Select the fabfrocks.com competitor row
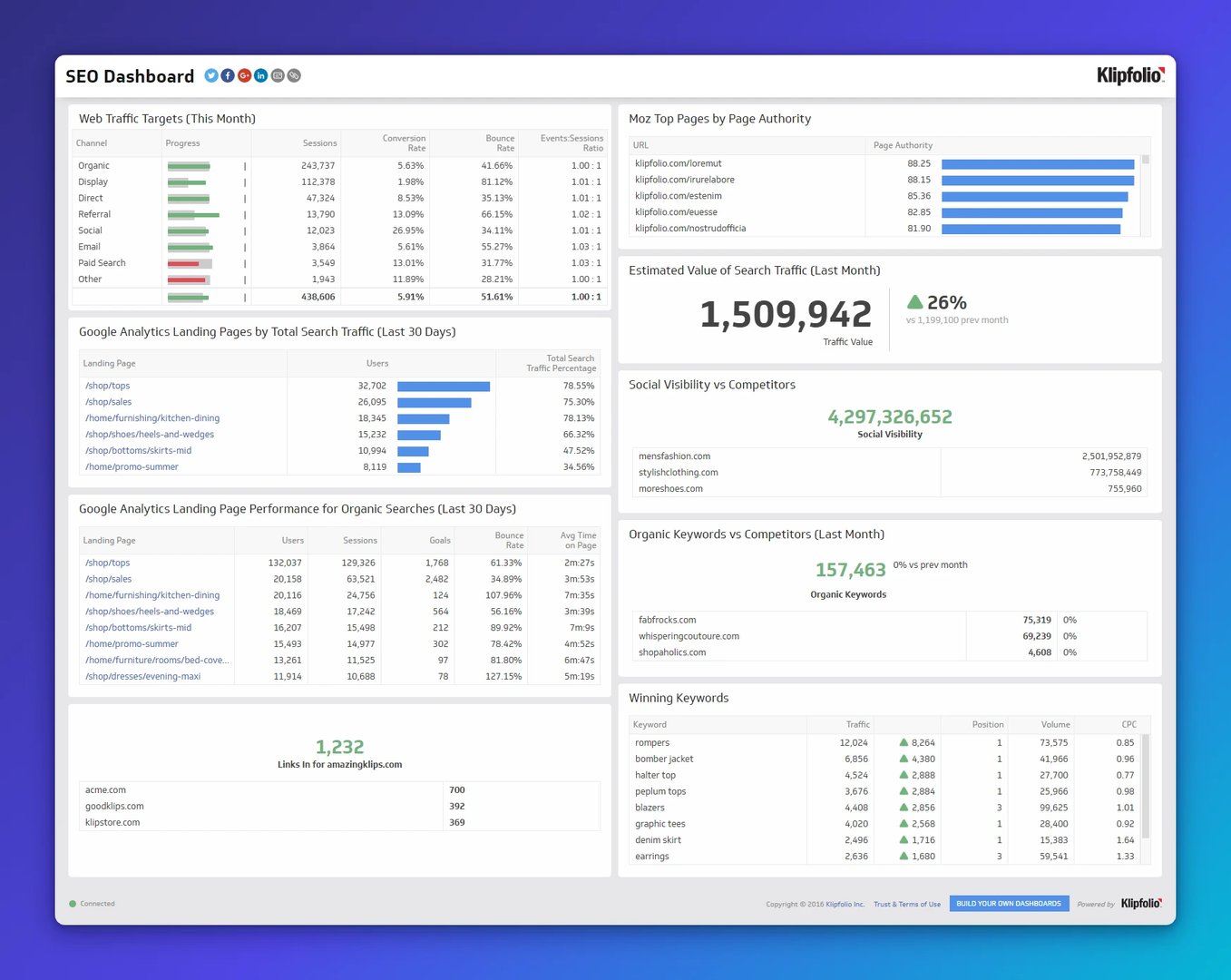Image resolution: width=1231 pixels, height=980 pixels. pos(890,621)
